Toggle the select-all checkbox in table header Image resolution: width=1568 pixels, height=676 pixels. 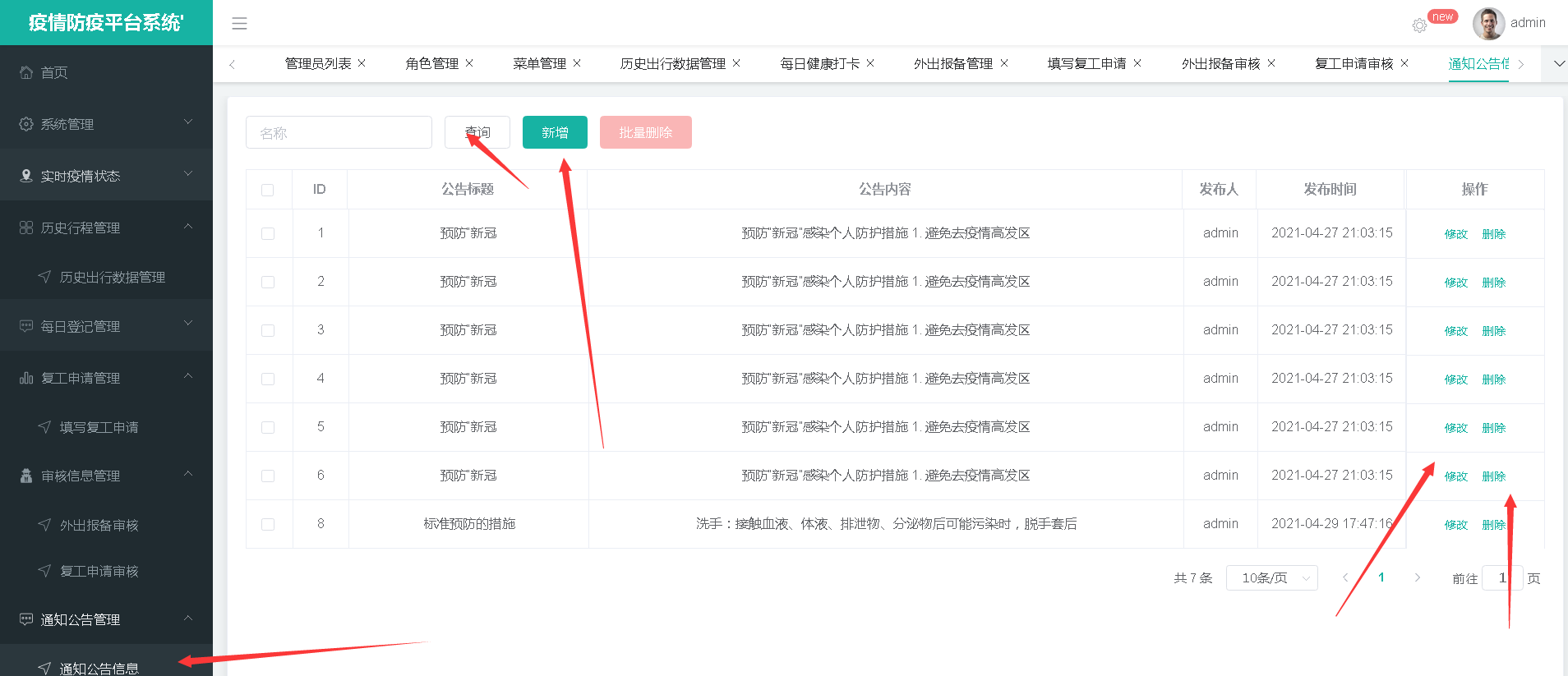268,190
